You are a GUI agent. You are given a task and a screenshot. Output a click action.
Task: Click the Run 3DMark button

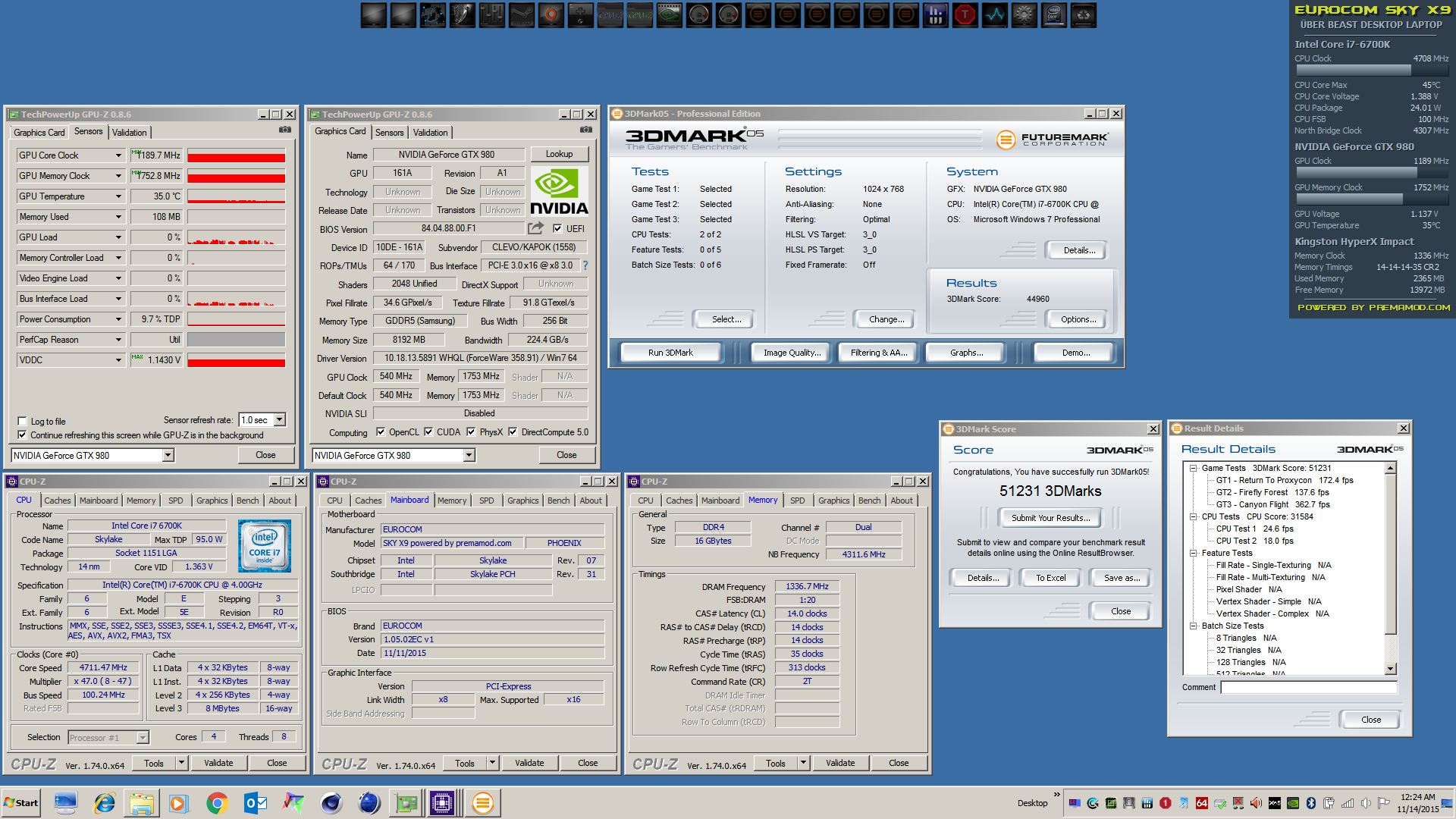pos(670,353)
